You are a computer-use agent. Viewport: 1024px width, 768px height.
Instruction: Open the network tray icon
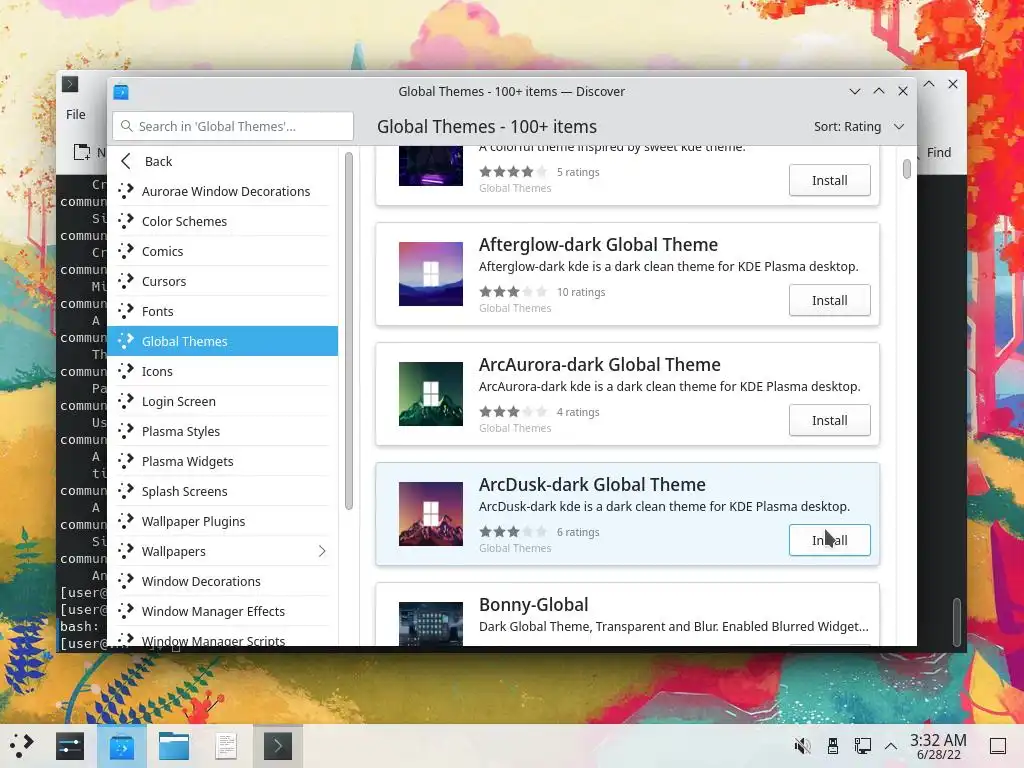(862, 746)
